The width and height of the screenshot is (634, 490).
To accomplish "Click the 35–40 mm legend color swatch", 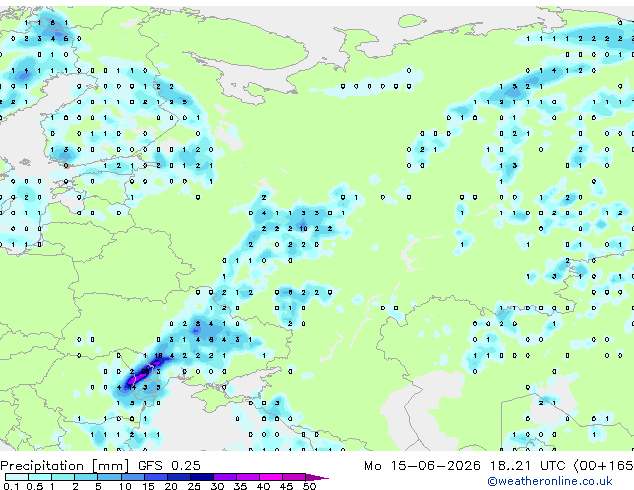I will pos(248,477).
